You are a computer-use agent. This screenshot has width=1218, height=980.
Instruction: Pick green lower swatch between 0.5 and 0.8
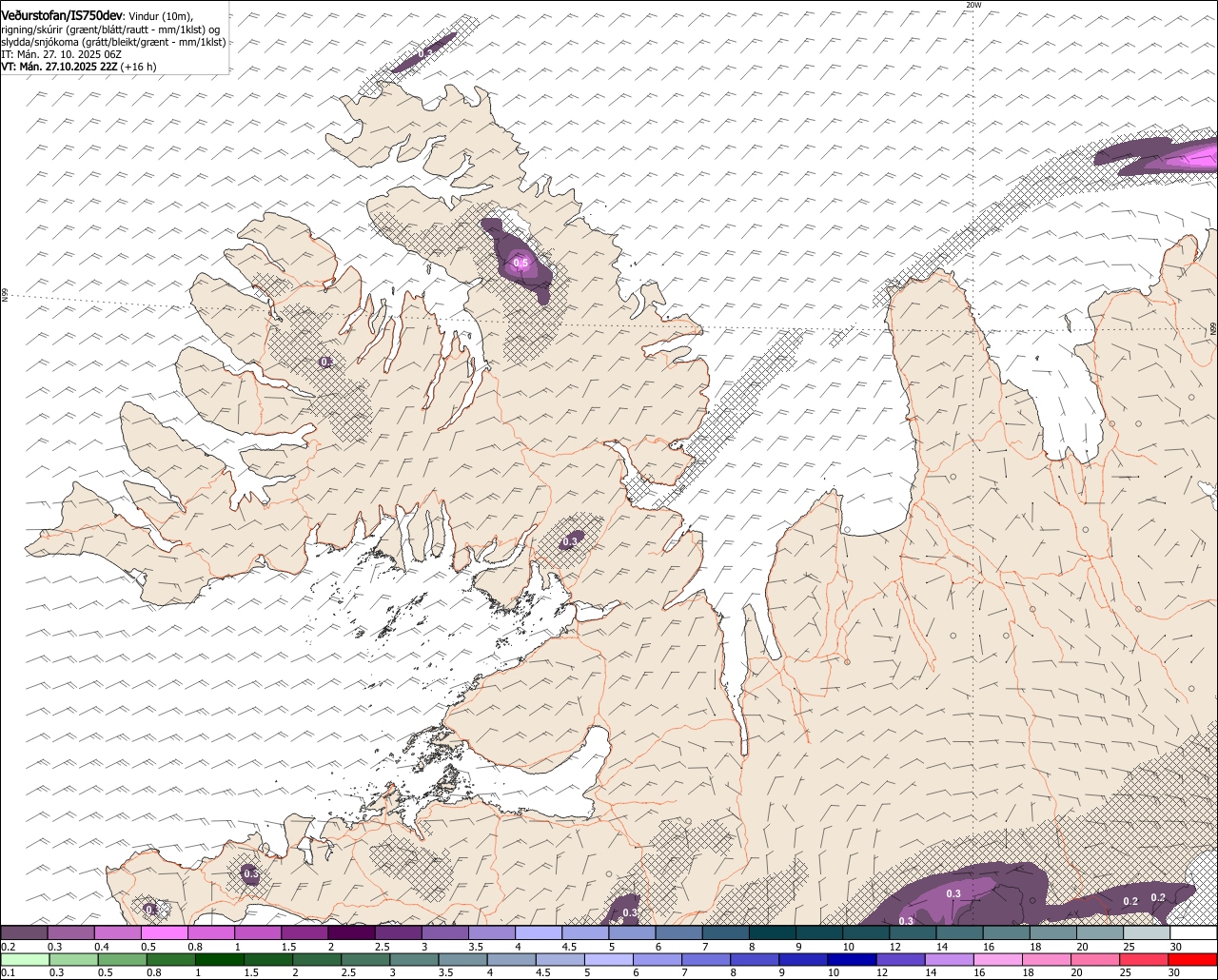(x=122, y=959)
